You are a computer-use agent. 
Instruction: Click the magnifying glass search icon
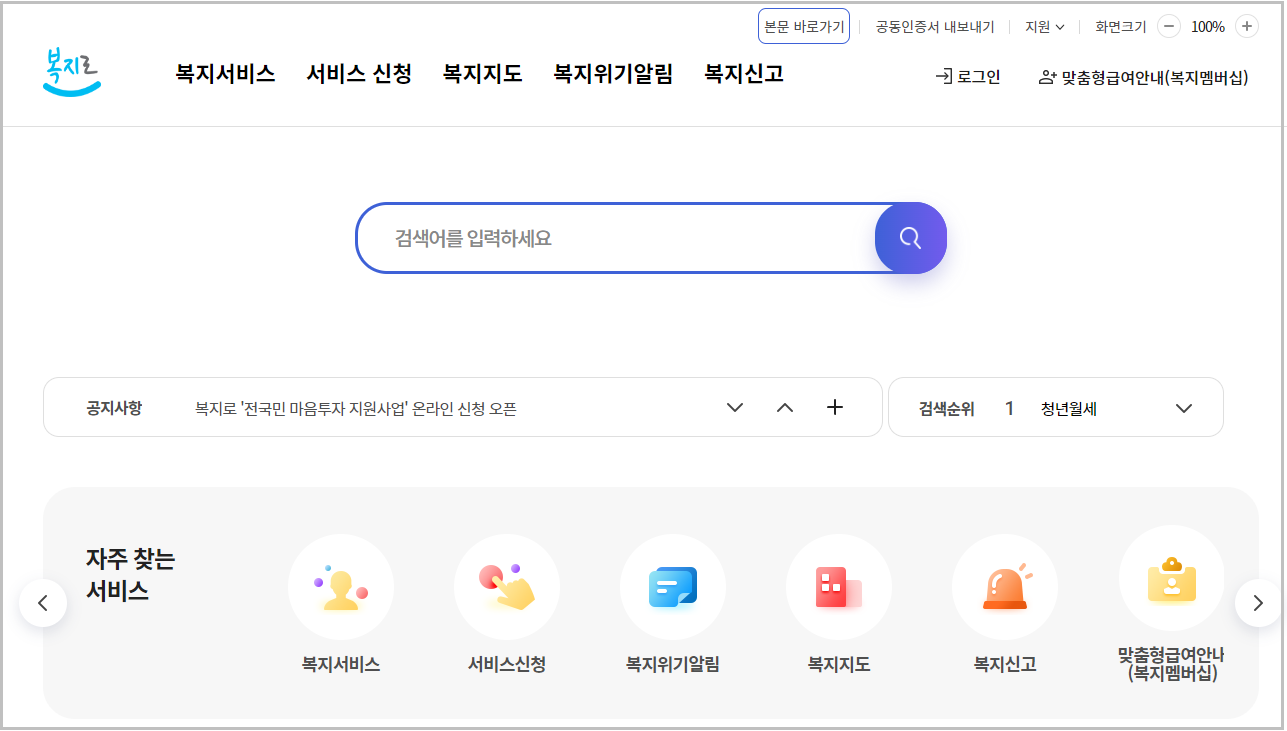[909, 238]
